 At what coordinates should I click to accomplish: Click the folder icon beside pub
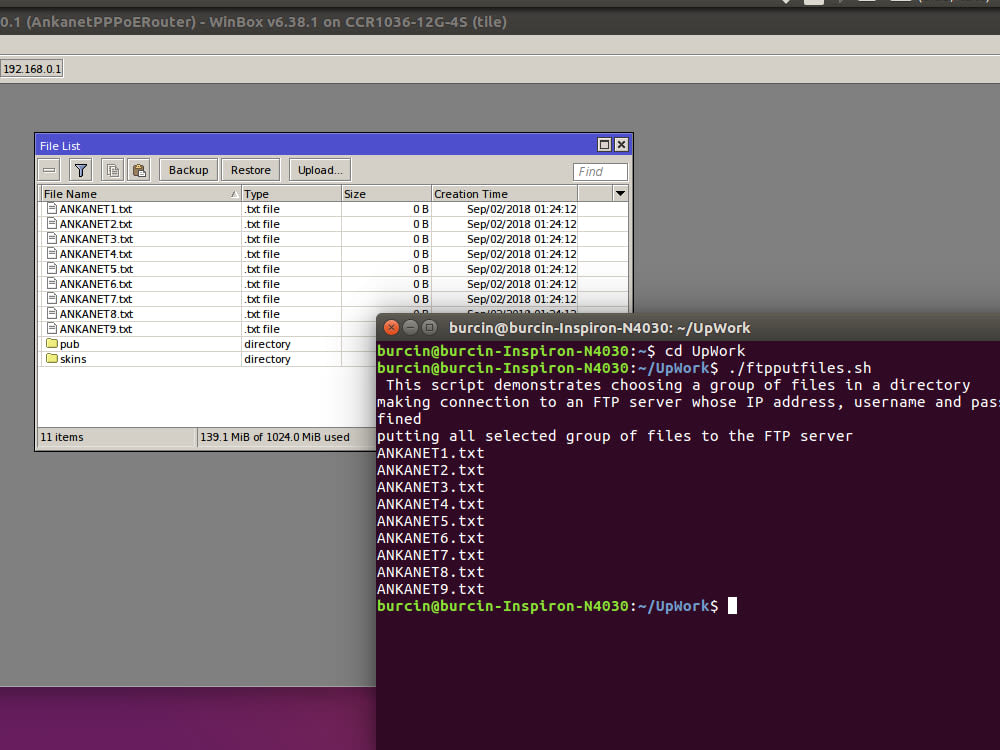(52, 344)
